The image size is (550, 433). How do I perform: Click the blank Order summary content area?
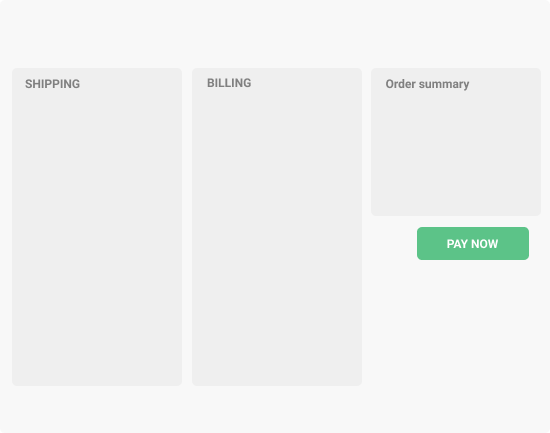(456, 154)
